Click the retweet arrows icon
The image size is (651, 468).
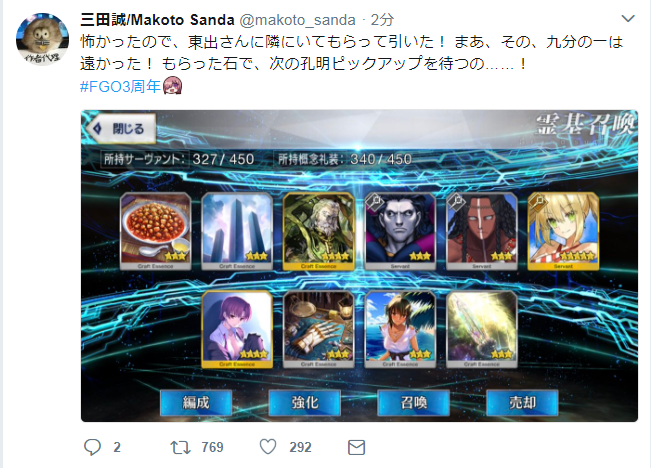pyautogui.click(x=180, y=447)
